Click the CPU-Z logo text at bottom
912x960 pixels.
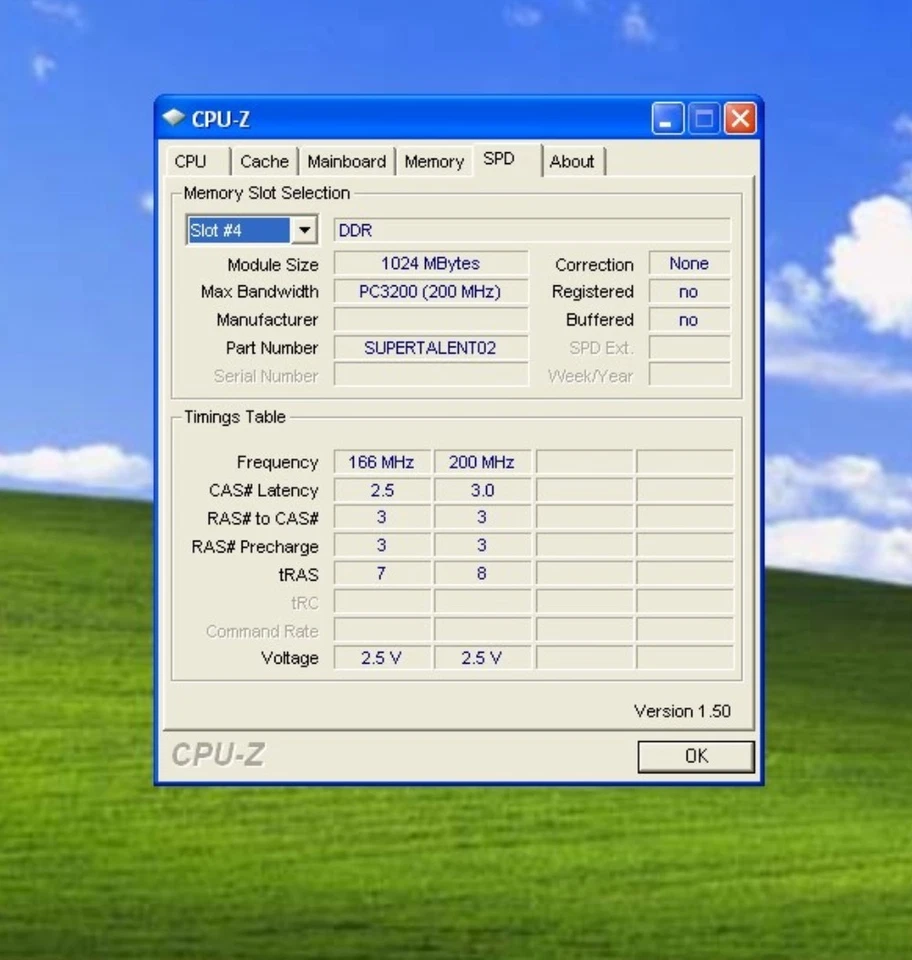tap(218, 755)
